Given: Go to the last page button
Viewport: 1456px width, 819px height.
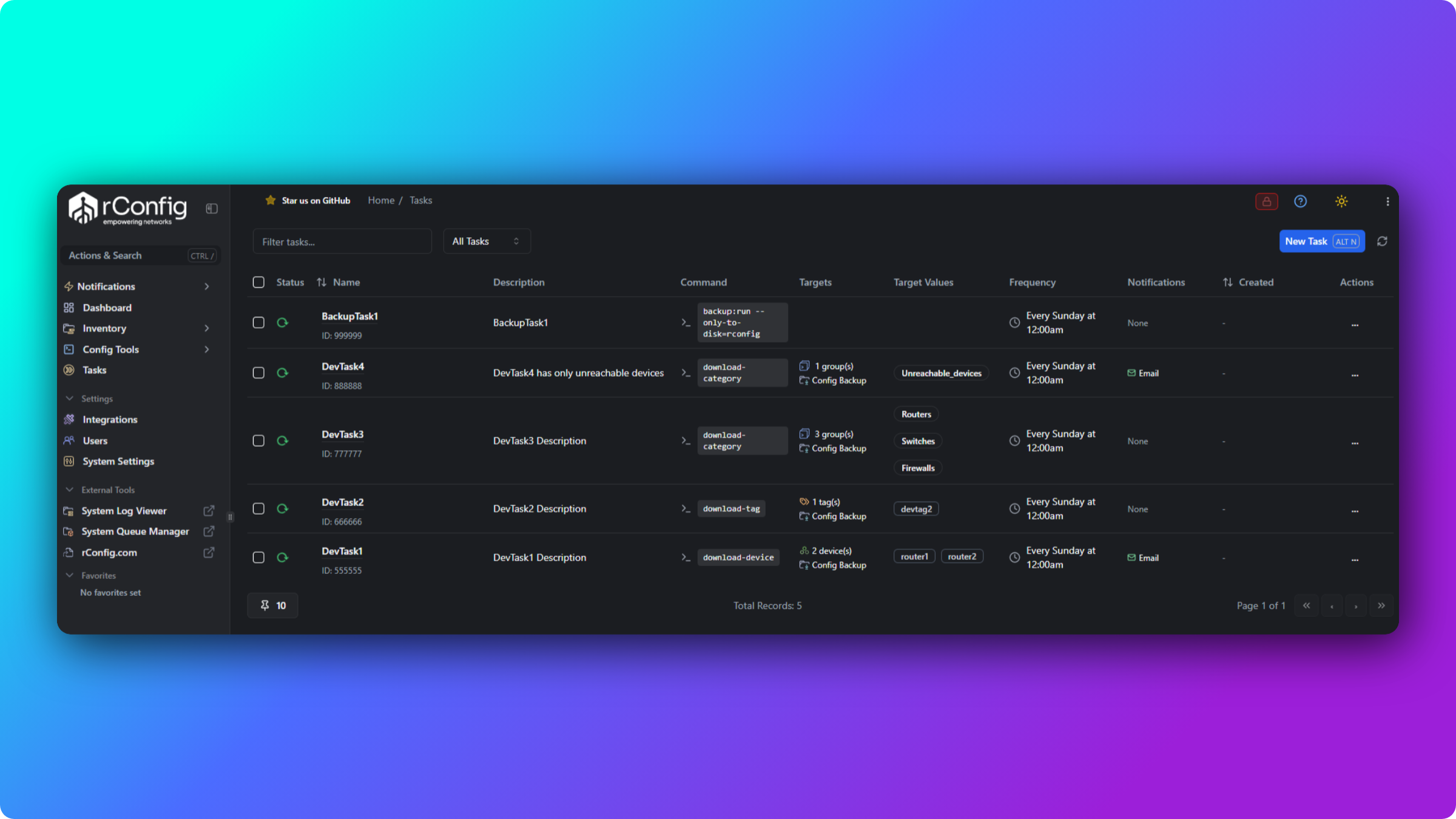Looking at the screenshot, I should 1381,605.
